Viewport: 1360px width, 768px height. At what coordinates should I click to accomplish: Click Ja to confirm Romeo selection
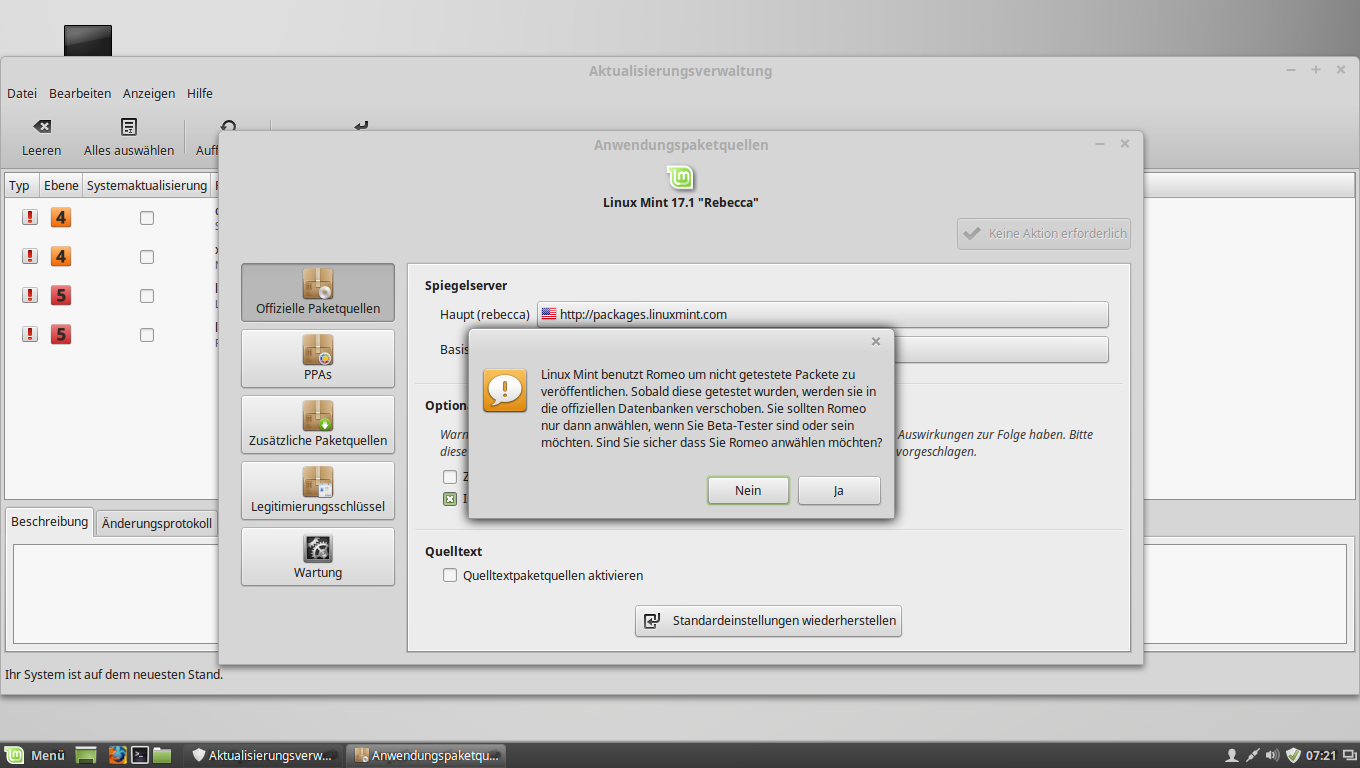click(x=839, y=490)
